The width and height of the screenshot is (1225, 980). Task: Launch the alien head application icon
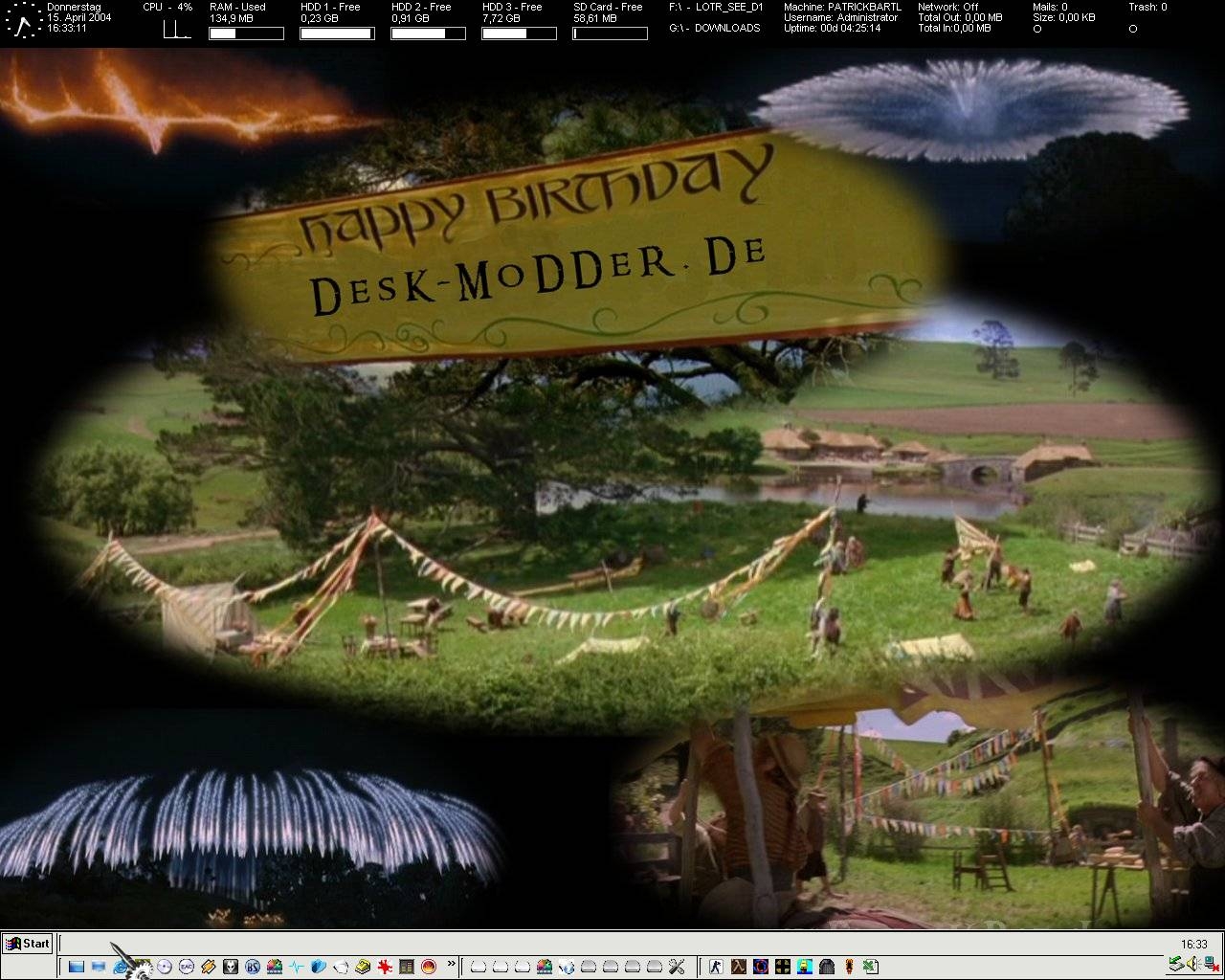(230, 967)
